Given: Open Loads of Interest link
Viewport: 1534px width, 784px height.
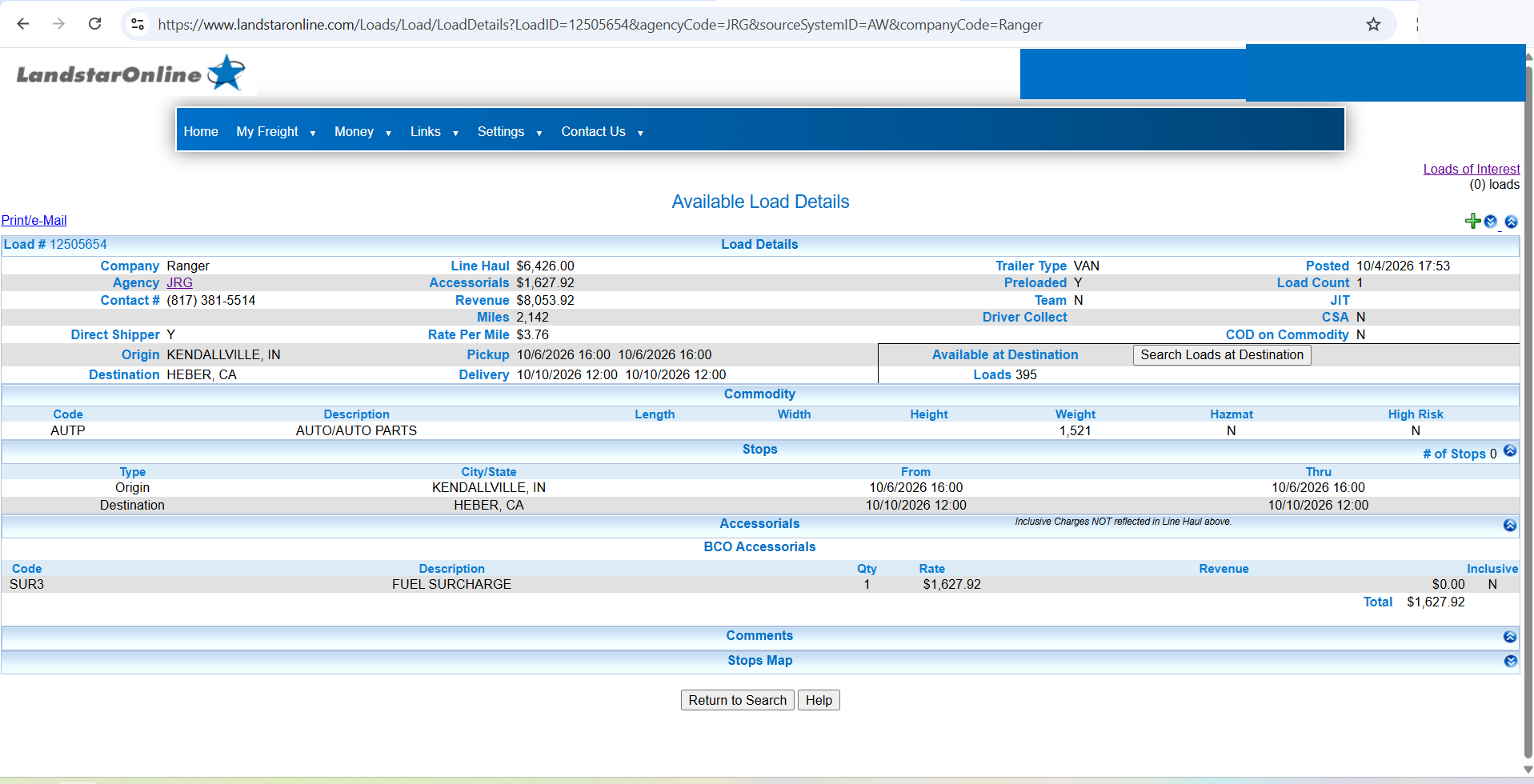Looking at the screenshot, I should point(1471,169).
